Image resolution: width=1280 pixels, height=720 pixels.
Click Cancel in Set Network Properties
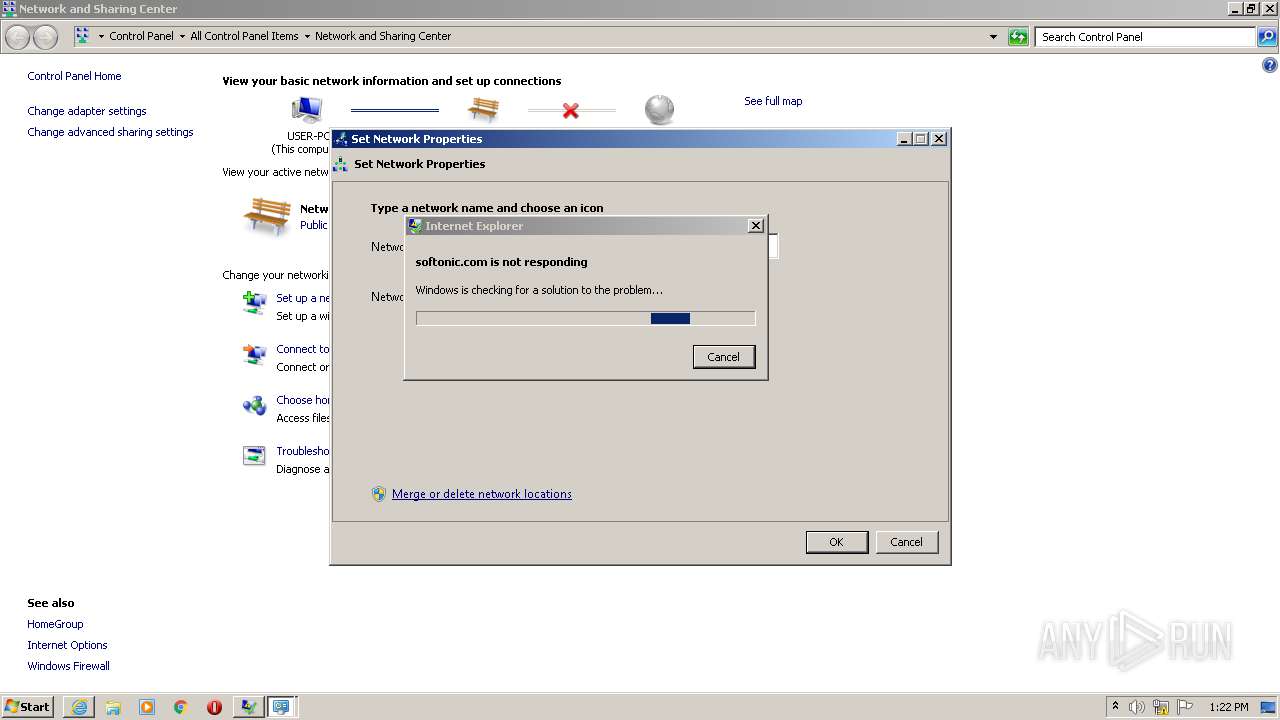point(906,542)
